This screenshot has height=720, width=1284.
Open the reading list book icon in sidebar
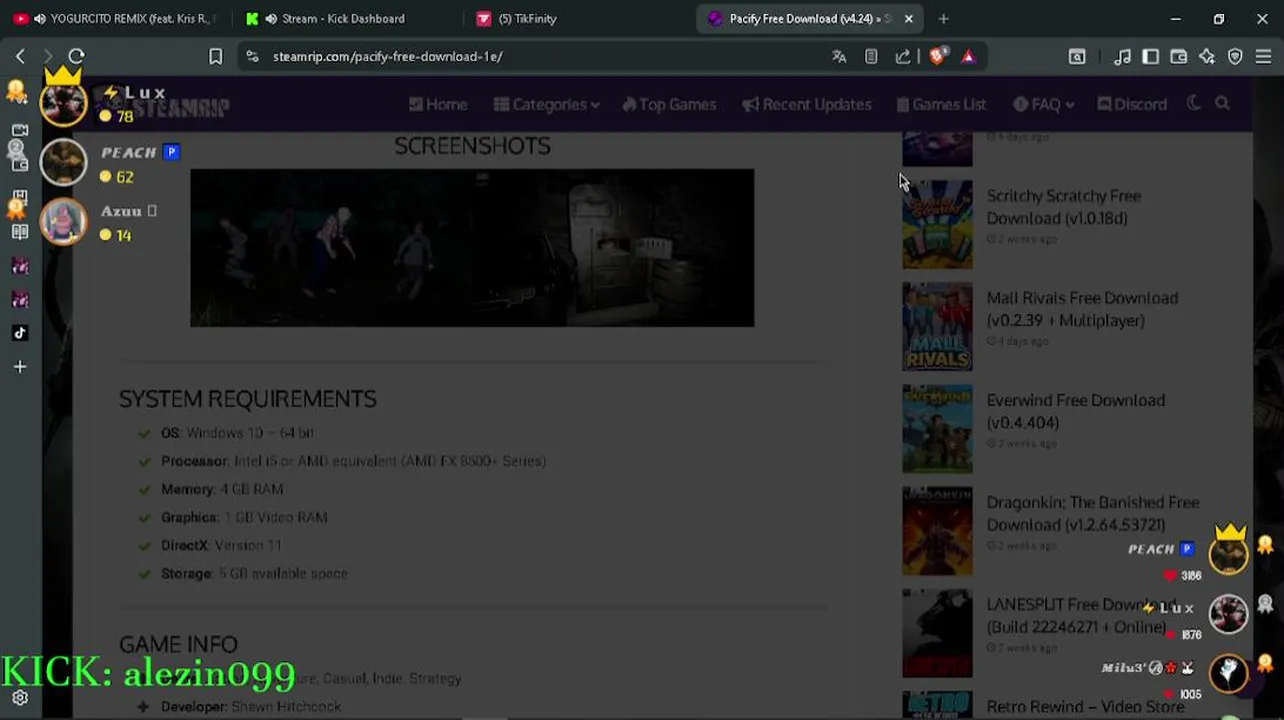(x=20, y=232)
